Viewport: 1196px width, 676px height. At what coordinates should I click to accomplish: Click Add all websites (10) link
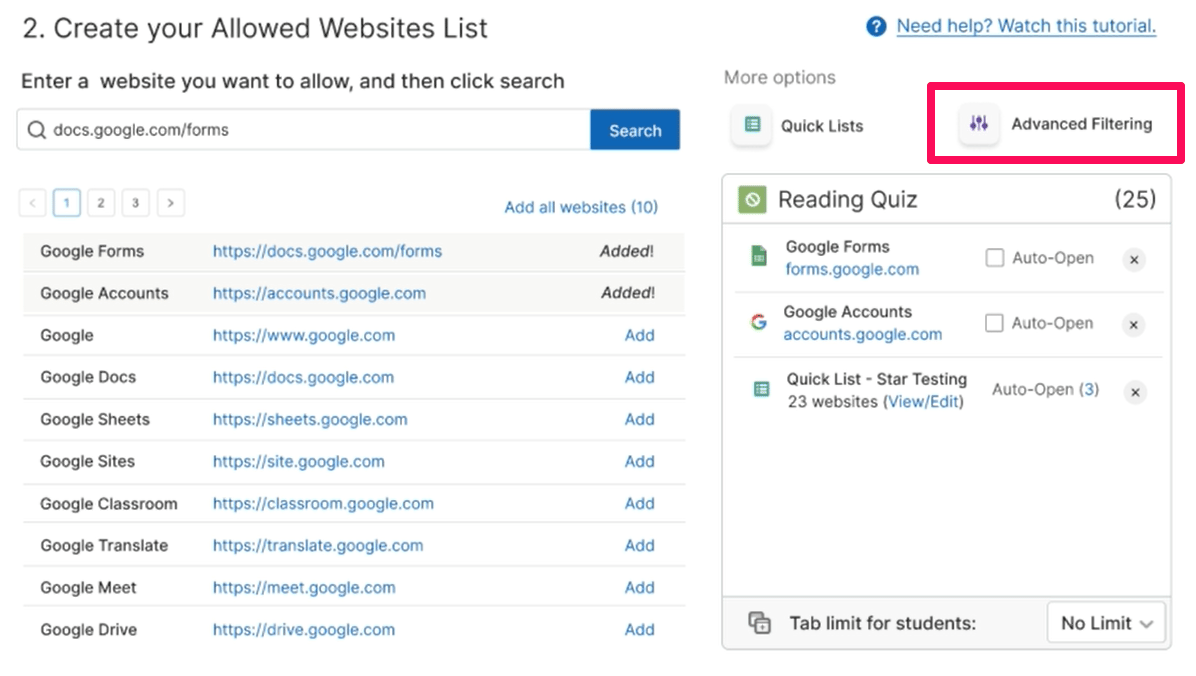click(581, 207)
